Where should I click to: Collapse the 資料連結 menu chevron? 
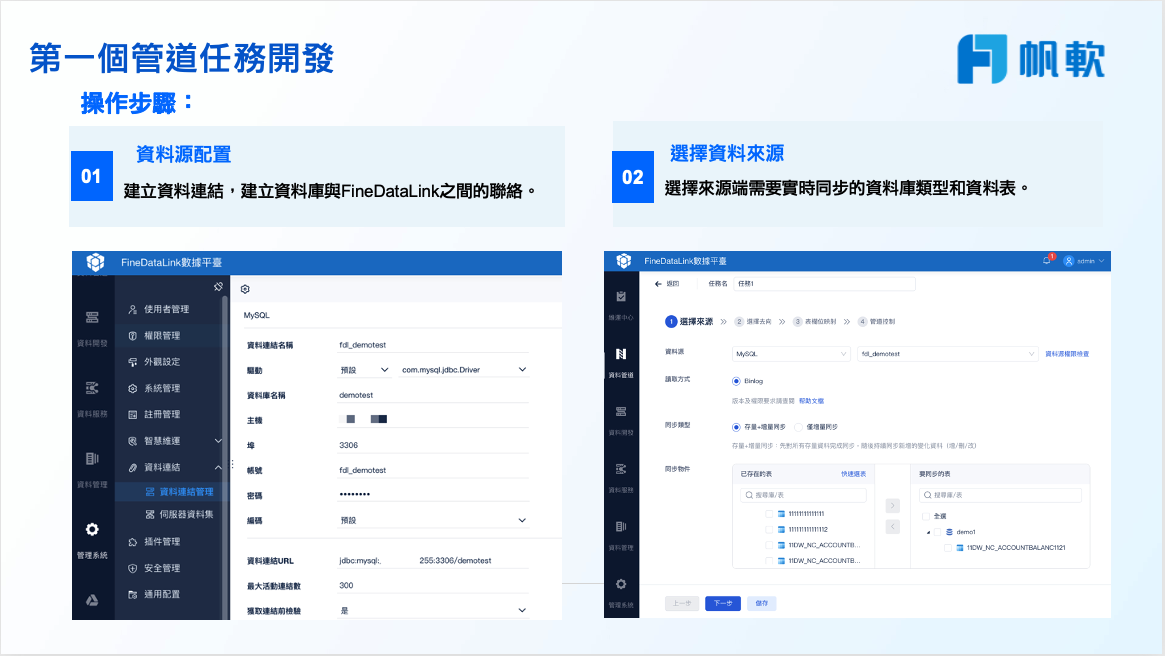pyautogui.click(x=218, y=467)
